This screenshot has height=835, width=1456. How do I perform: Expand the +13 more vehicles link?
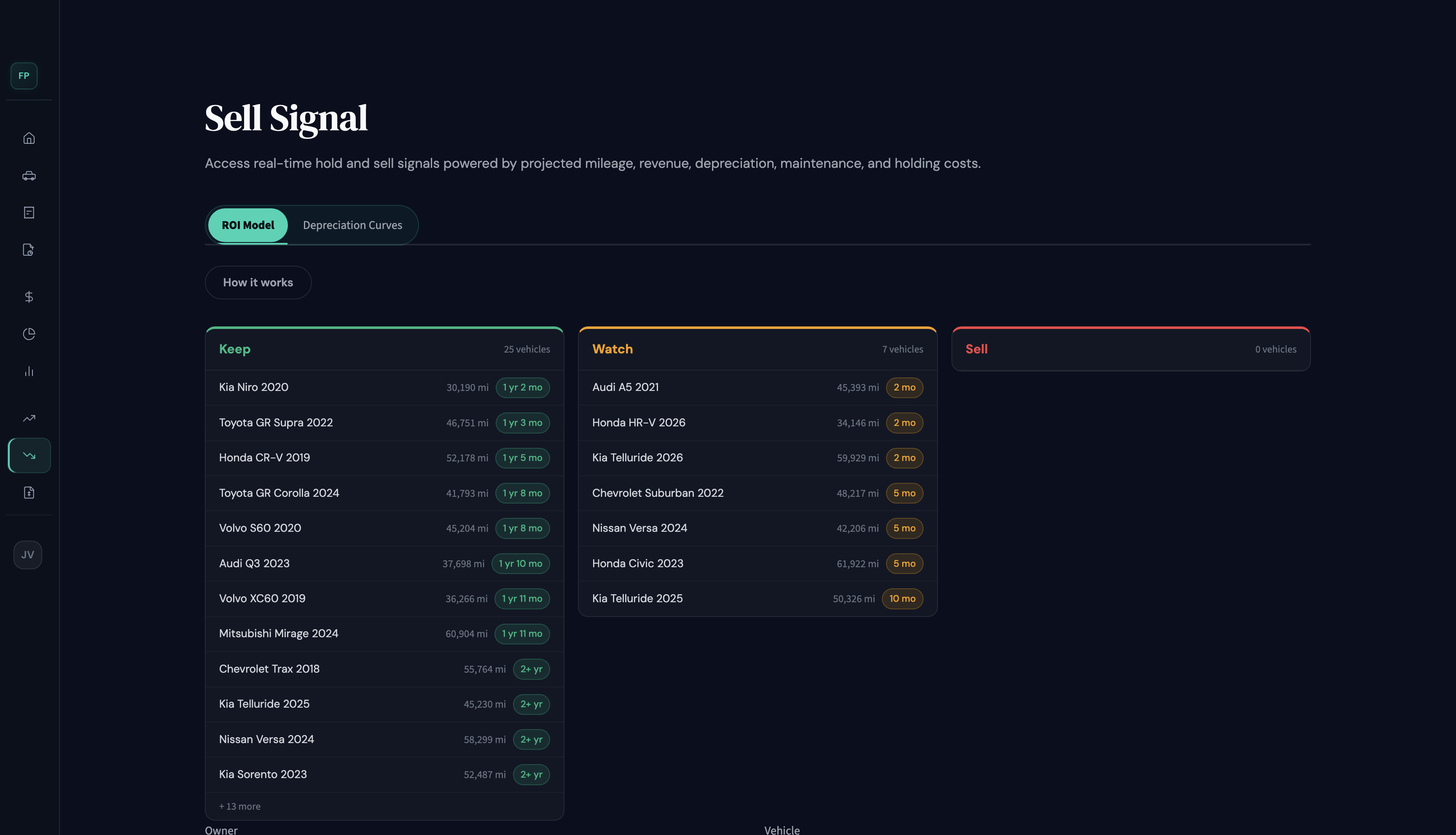tap(239, 806)
